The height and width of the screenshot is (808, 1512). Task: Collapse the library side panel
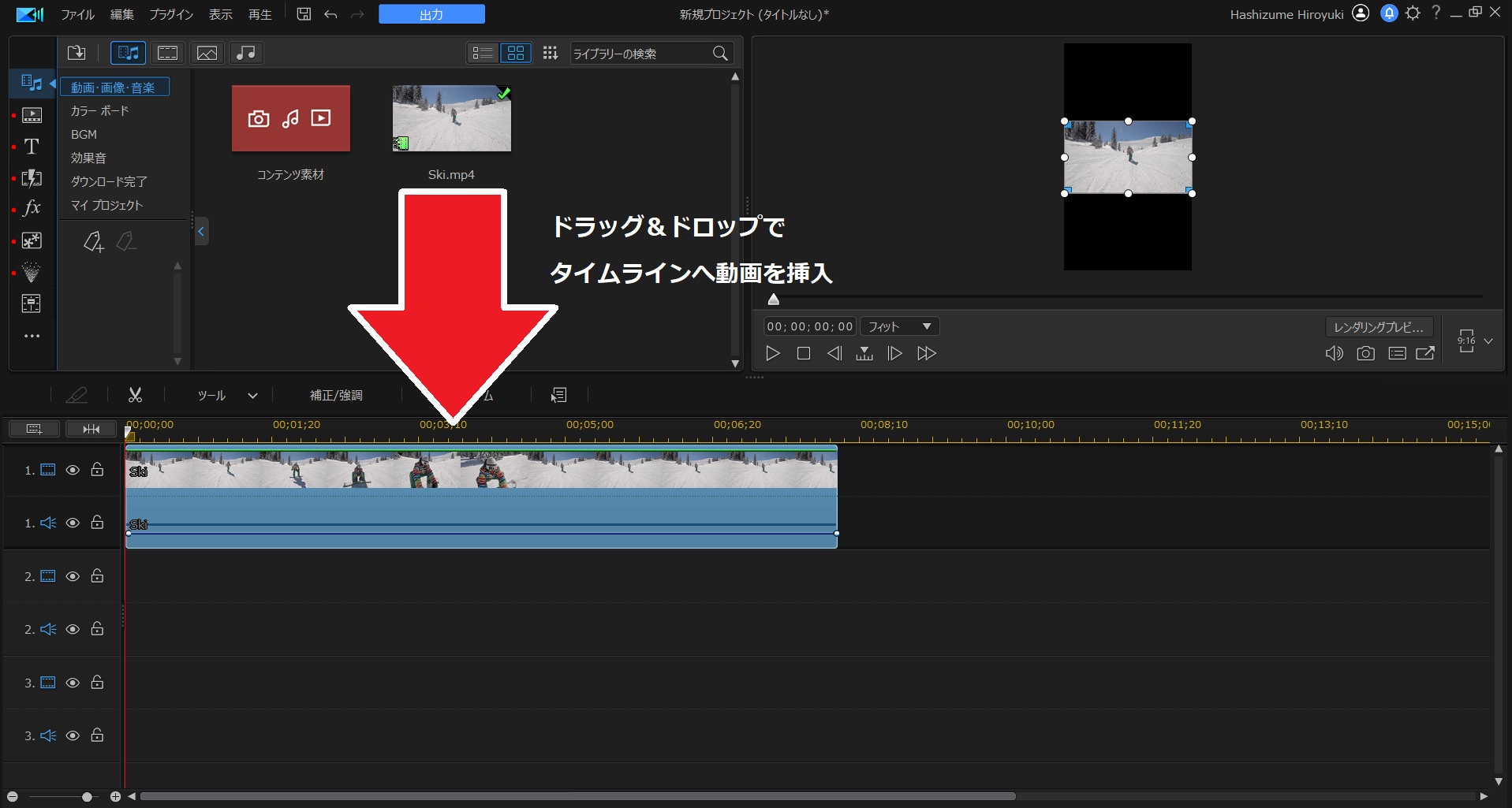coord(201,231)
